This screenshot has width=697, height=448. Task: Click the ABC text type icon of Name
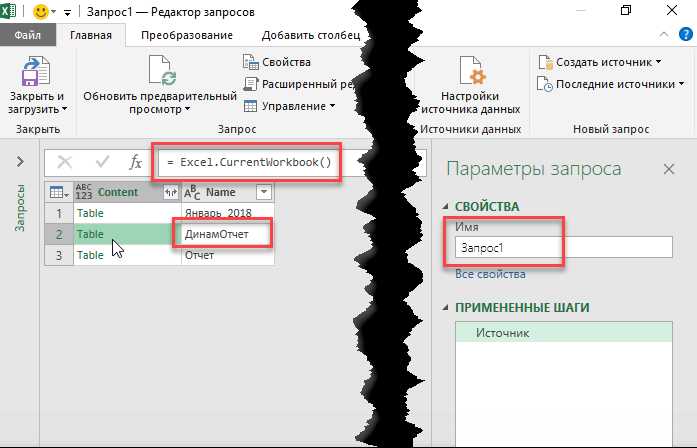pos(192,192)
